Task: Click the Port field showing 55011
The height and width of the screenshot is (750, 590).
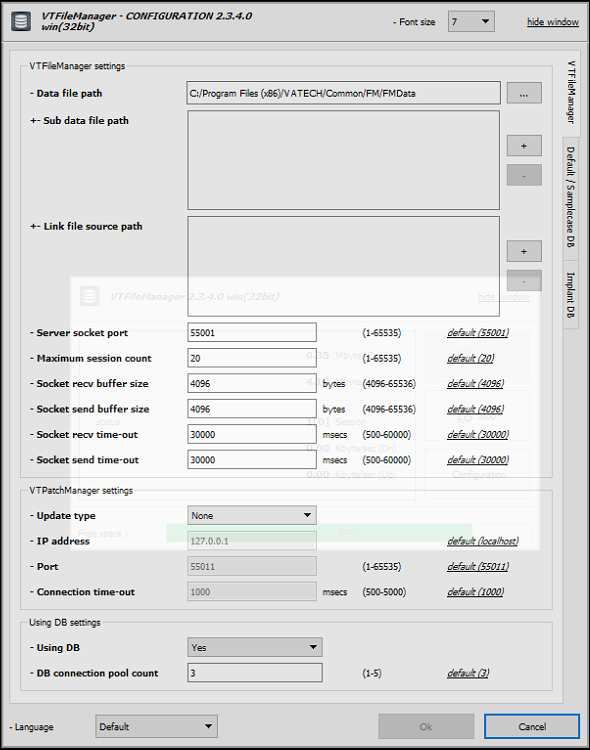Action: coord(252,566)
